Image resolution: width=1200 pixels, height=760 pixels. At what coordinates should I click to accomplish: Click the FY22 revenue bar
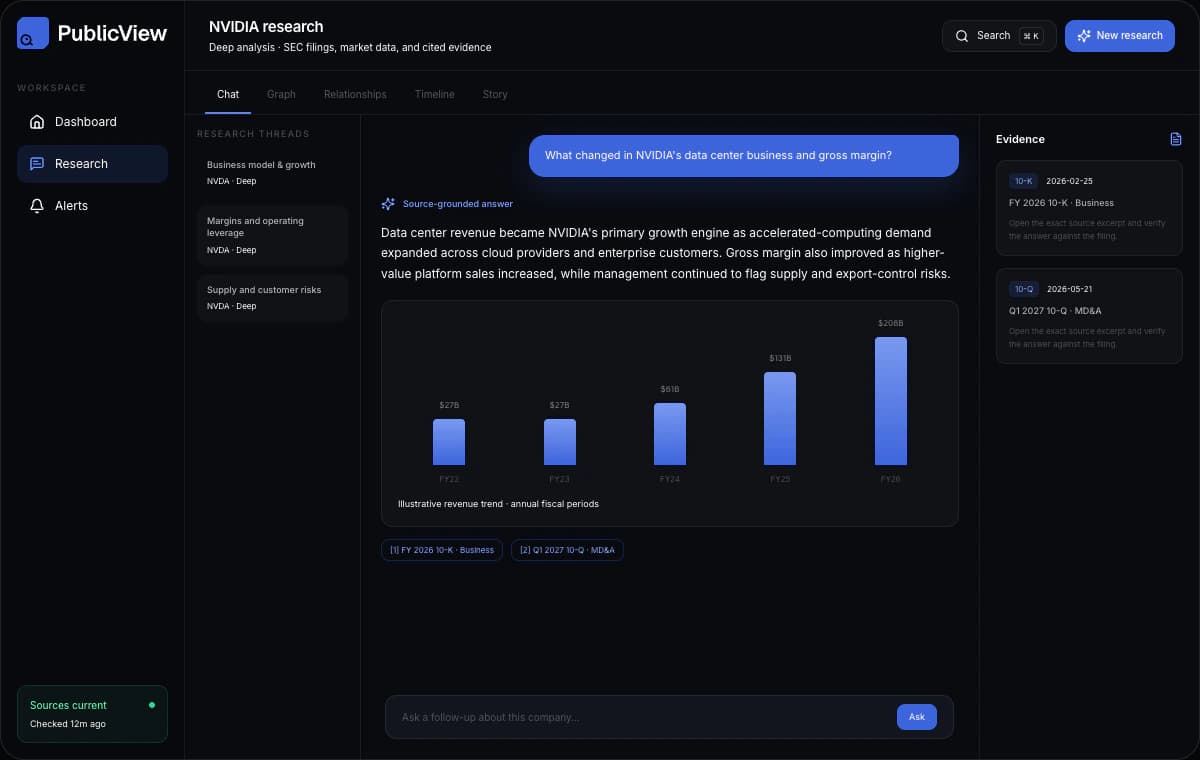(449, 442)
